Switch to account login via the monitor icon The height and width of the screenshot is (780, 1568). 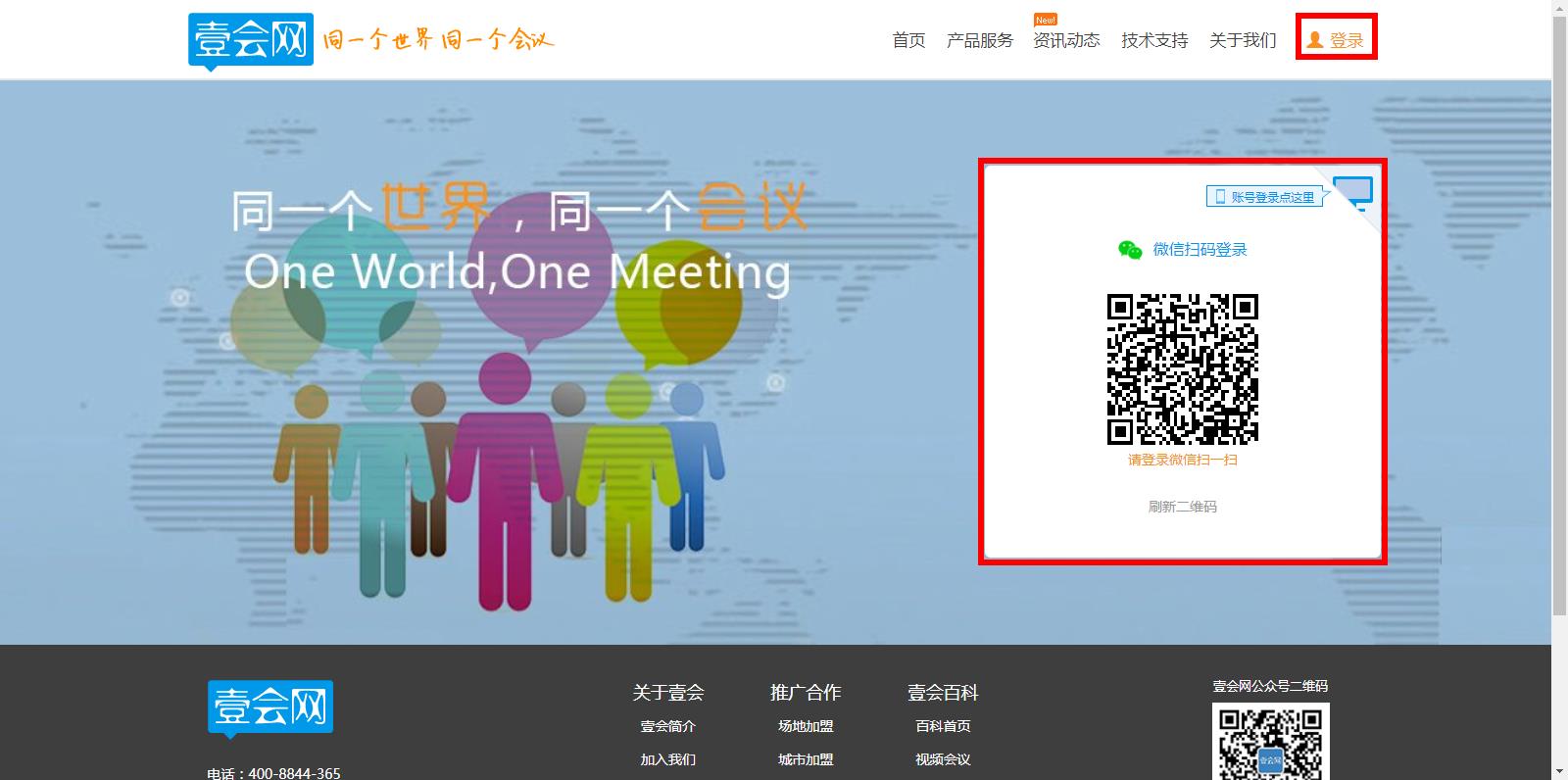coord(1353,192)
